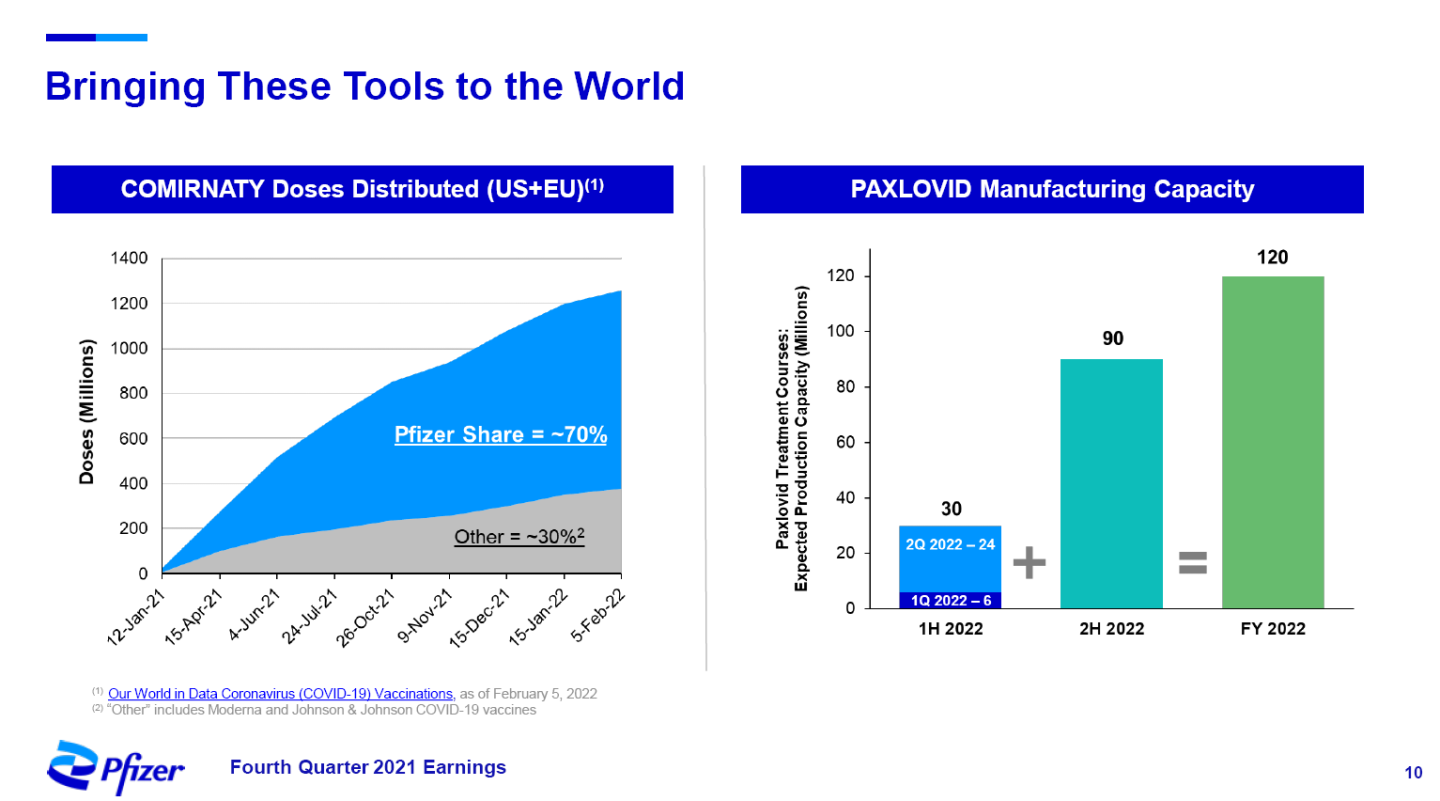Select the "as of February 5, 2022" footnote text
Viewport: 1440px width, 801px height.
pos(529,694)
